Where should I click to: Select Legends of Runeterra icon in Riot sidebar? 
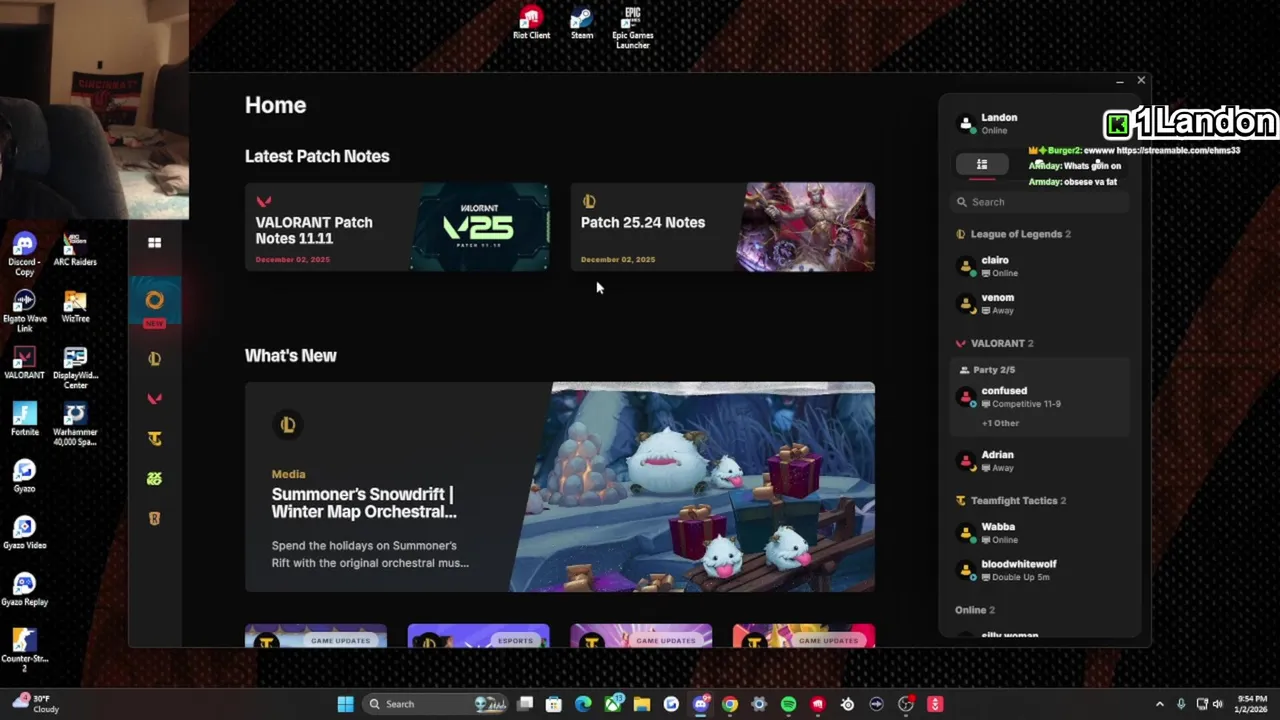pyautogui.click(x=154, y=519)
